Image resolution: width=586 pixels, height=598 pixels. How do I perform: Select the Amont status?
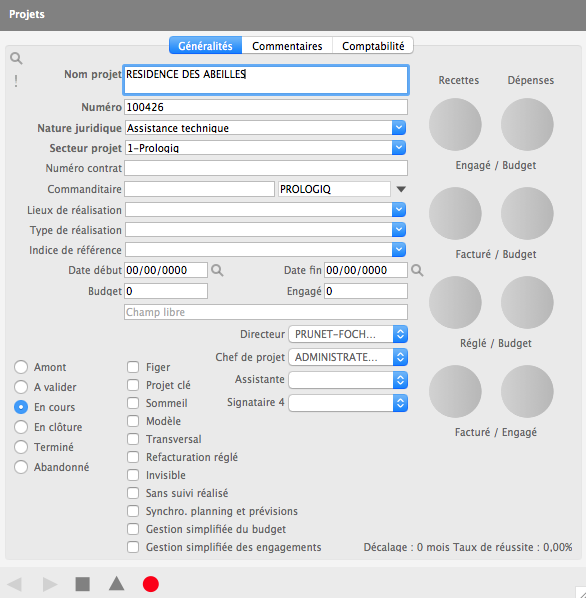[x=21, y=367]
